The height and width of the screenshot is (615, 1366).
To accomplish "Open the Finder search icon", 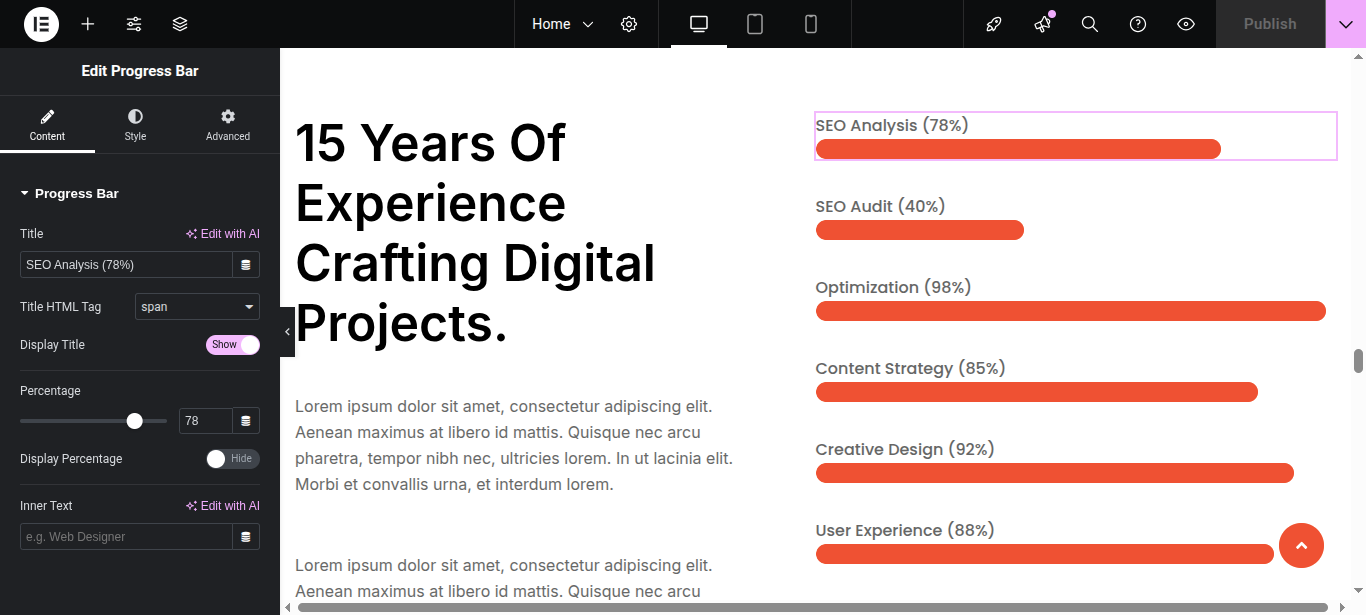I will pos(1090,24).
